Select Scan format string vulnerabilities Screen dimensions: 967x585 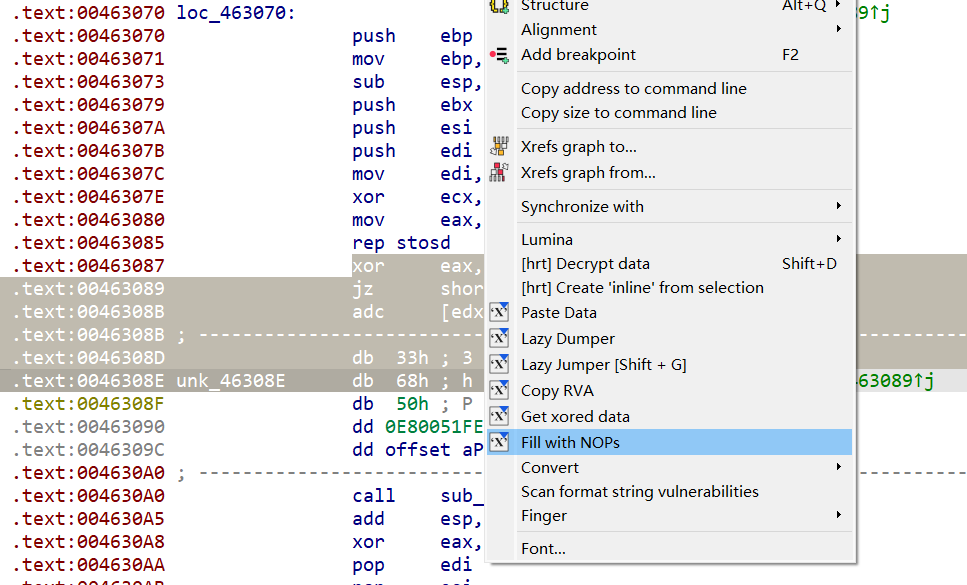click(x=639, y=492)
